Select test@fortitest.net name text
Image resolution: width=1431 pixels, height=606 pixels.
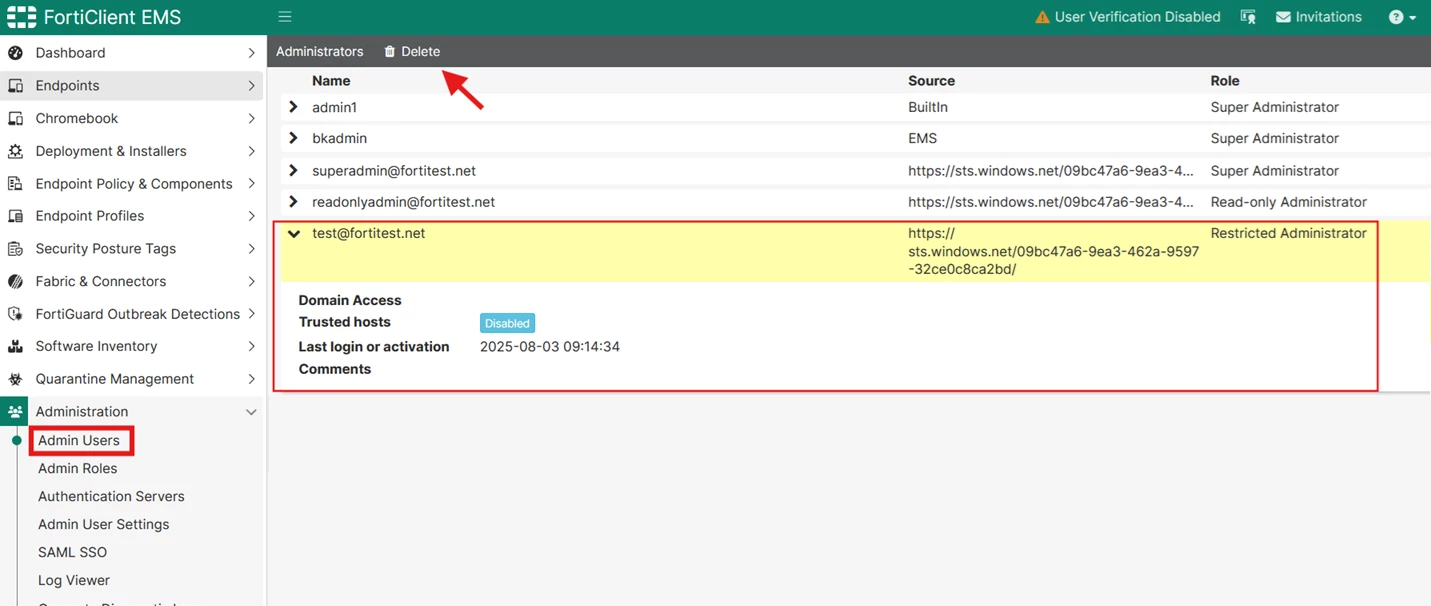369,233
